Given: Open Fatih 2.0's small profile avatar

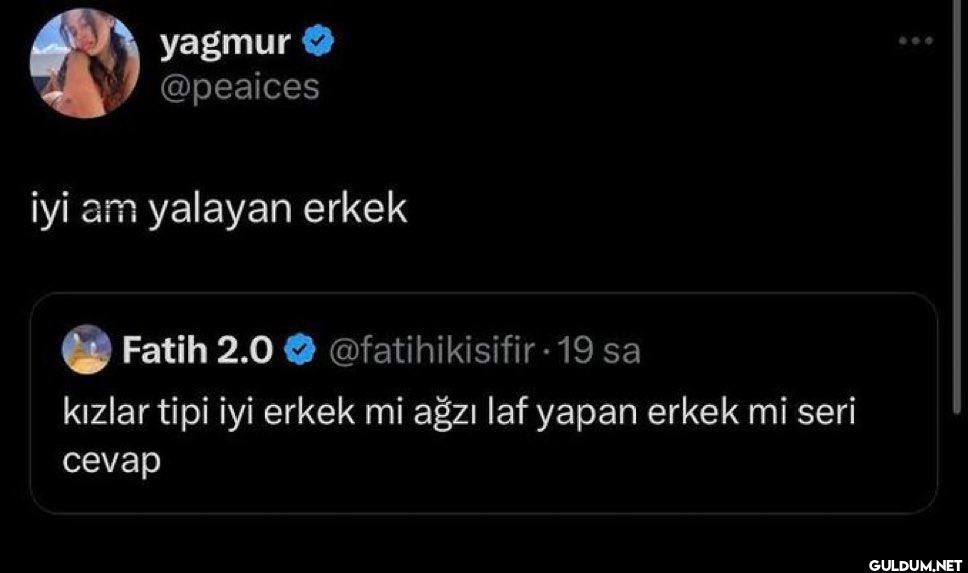Looking at the screenshot, I should 87,350.
